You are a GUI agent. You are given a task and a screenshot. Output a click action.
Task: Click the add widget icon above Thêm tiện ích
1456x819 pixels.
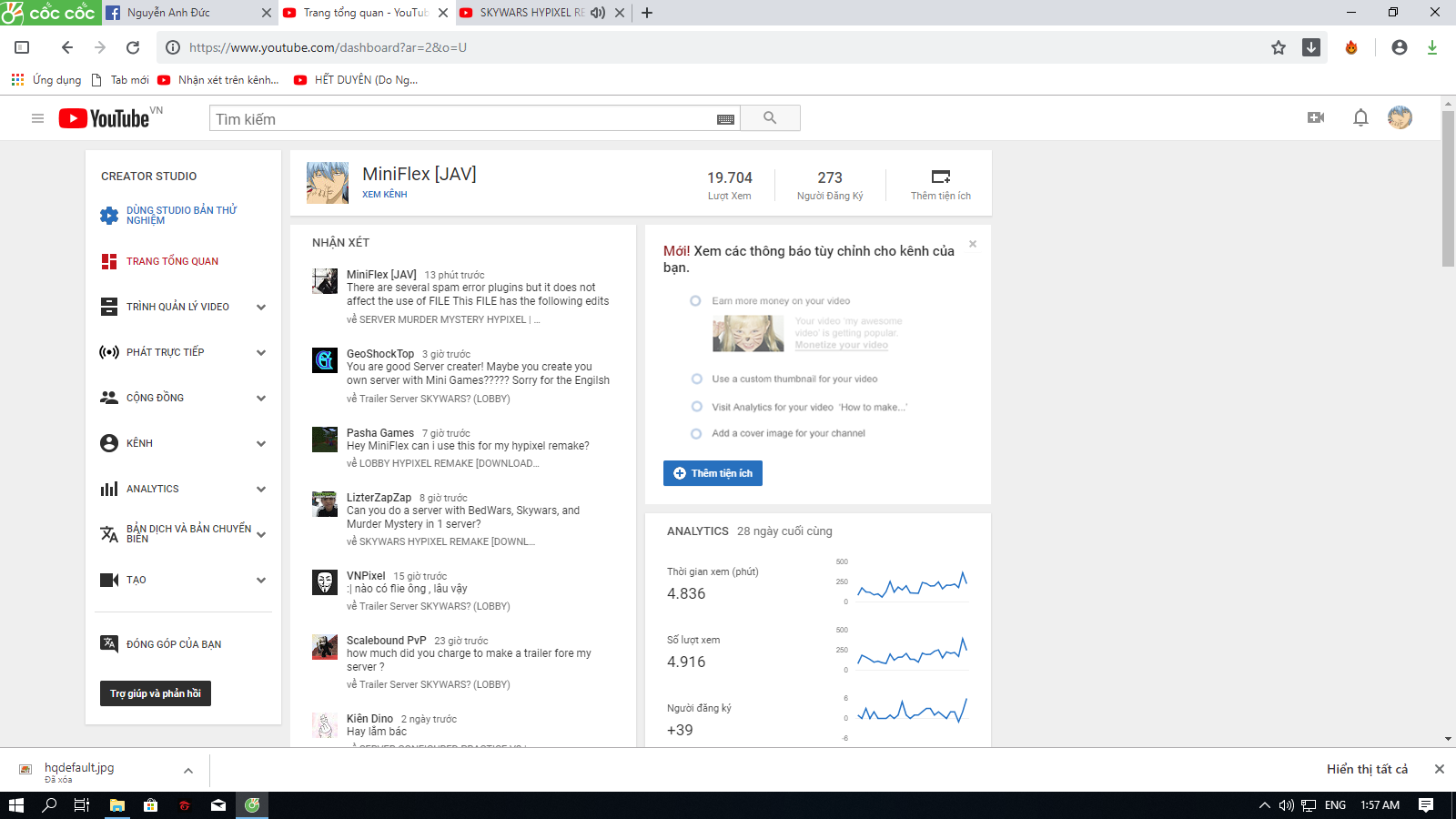click(941, 177)
